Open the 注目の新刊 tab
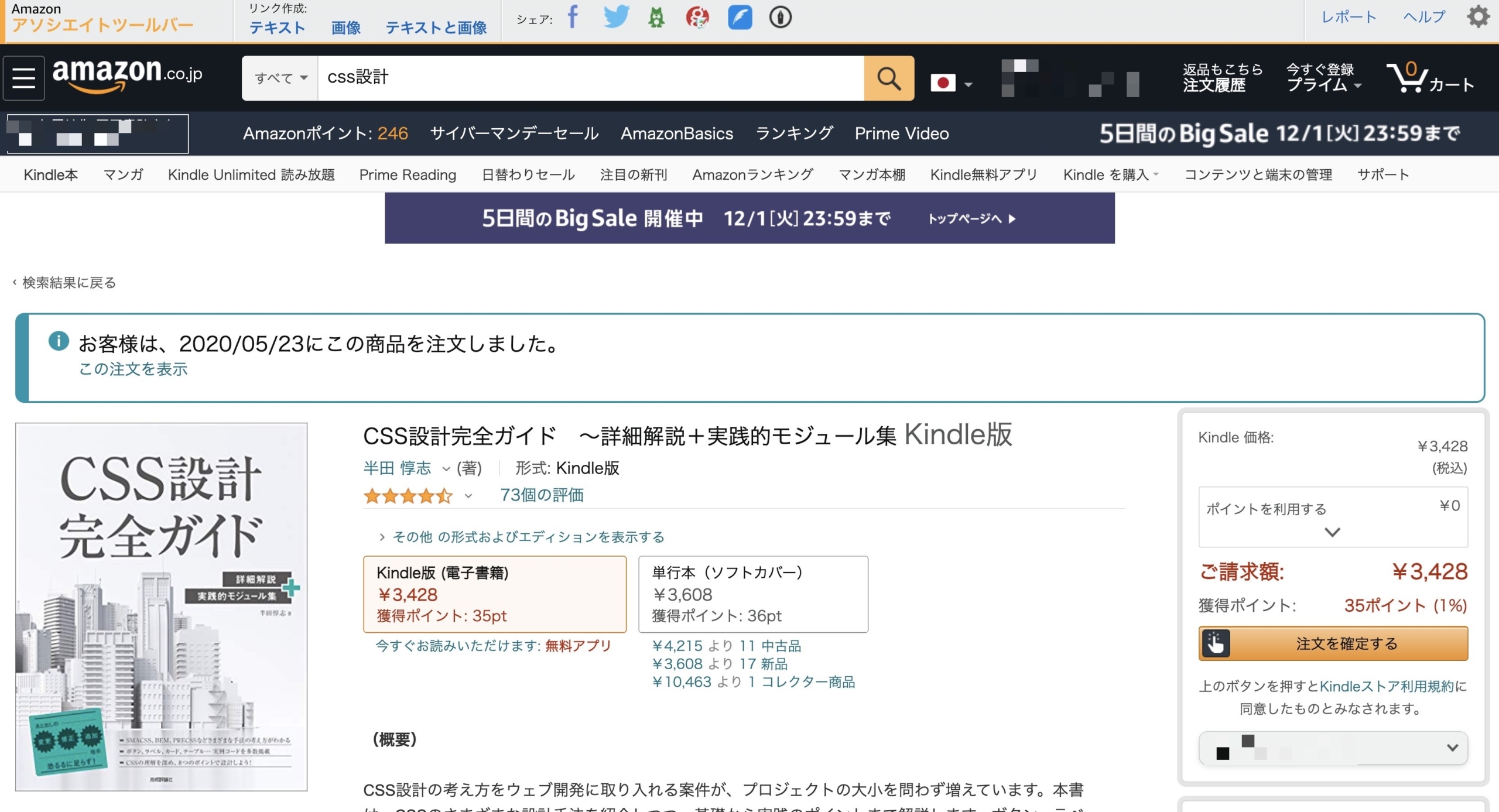This screenshot has width=1499, height=812. [634, 174]
